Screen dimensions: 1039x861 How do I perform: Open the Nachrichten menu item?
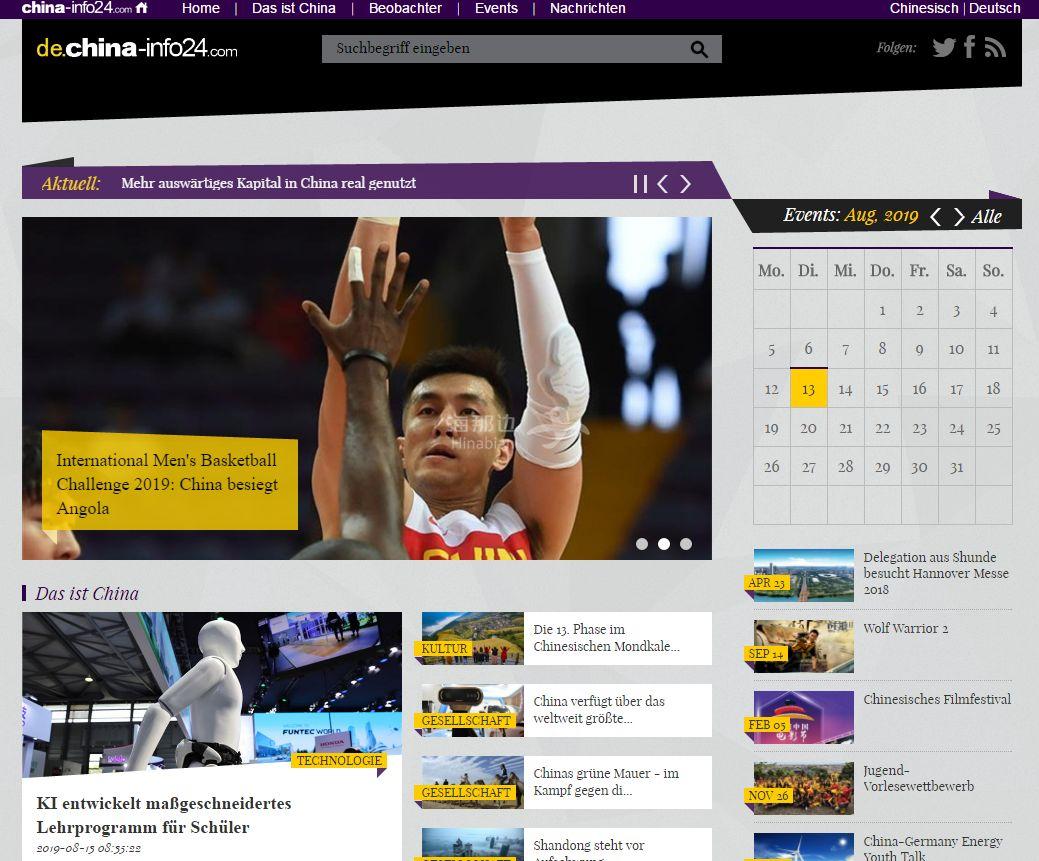pyautogui.click(x=587, y=8)
